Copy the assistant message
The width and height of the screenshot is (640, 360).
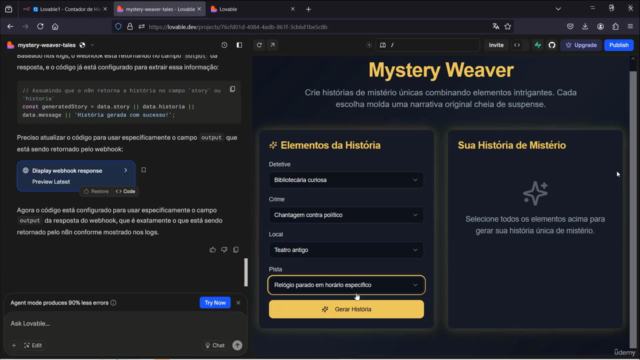236,249
